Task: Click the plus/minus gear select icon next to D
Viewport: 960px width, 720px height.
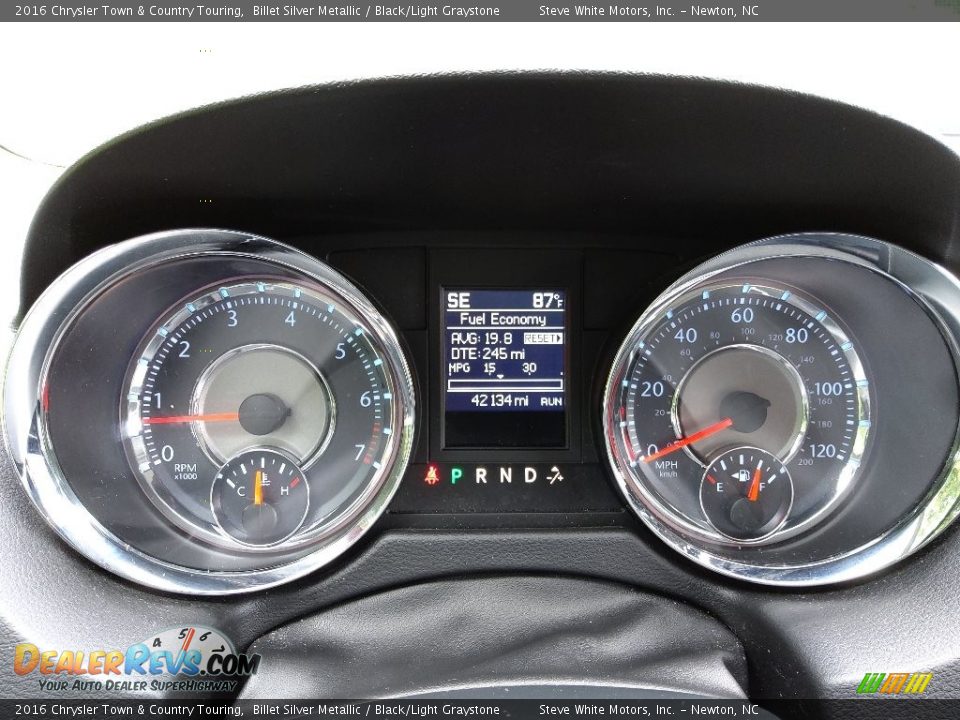Action: tap(555, 475)
